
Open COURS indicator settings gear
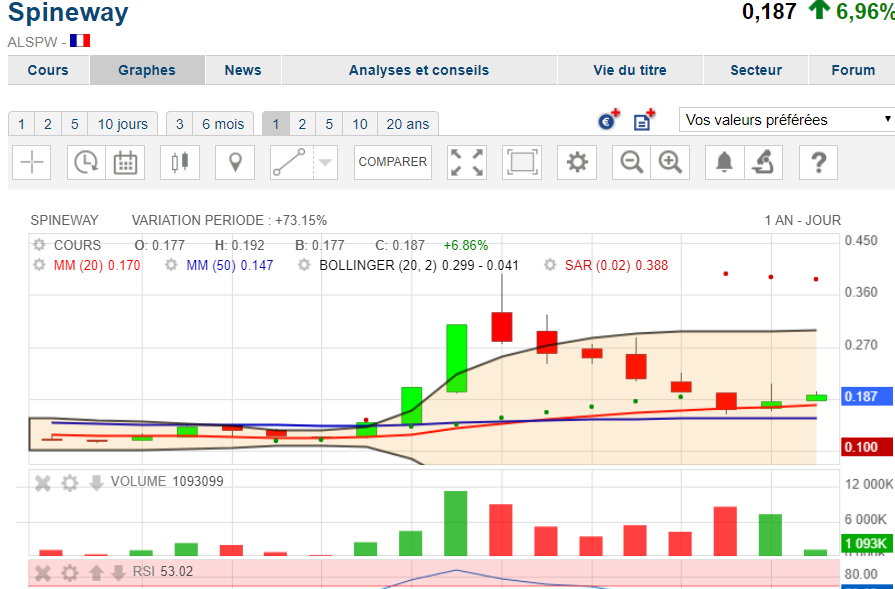(x=39, y=245)
